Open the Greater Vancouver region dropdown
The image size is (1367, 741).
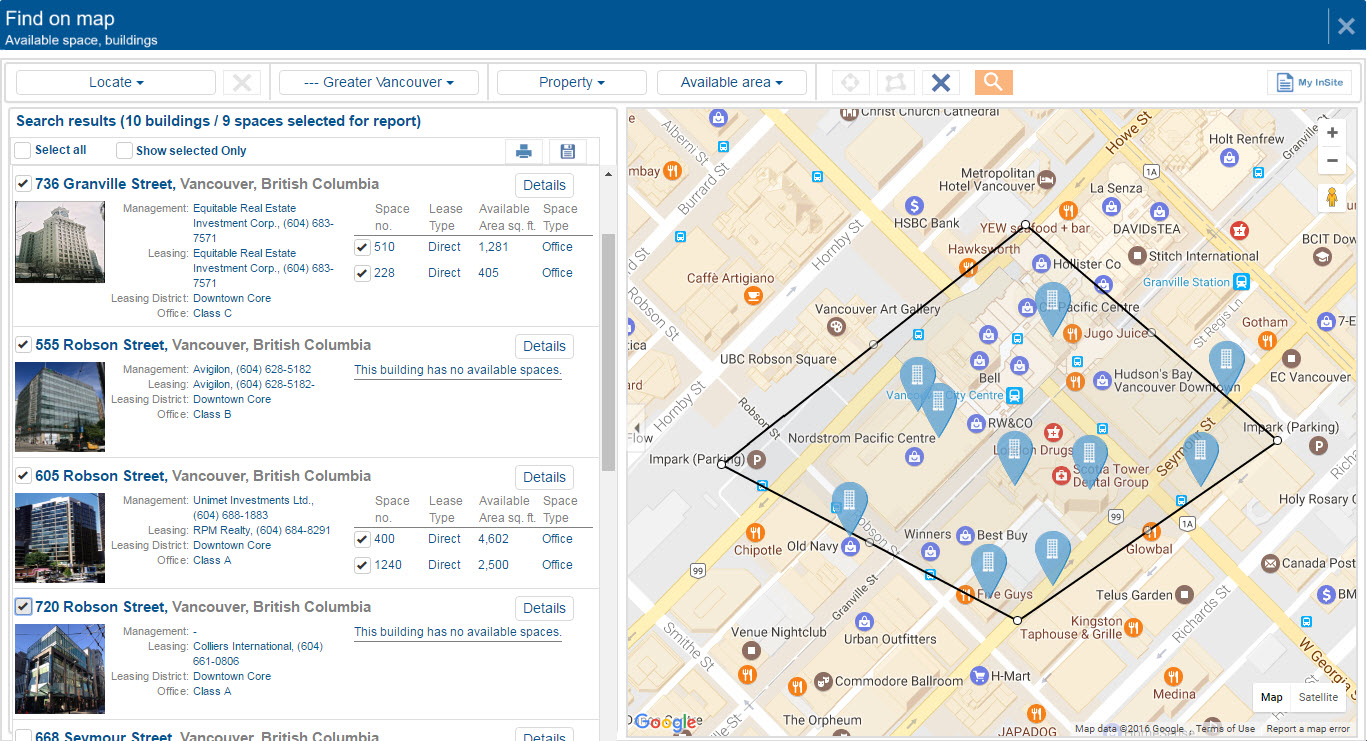(x=379, y=82)
